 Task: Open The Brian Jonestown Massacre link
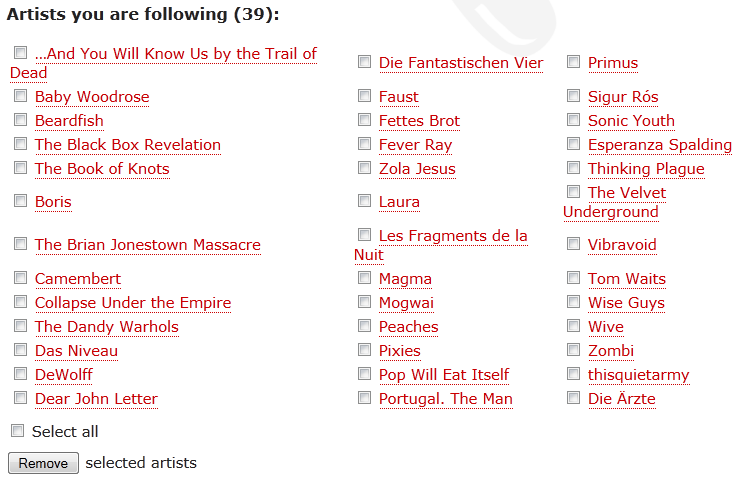(147, 245)
